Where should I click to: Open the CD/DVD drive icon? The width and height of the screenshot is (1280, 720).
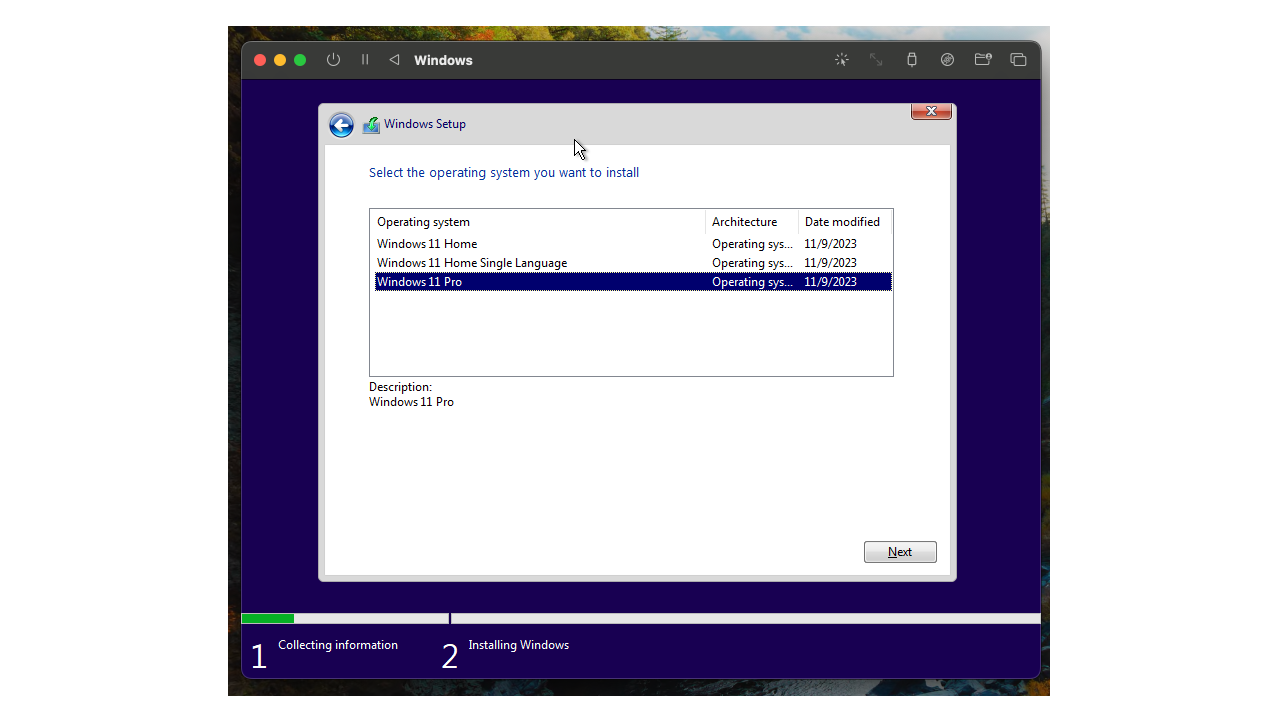point(947,59)
